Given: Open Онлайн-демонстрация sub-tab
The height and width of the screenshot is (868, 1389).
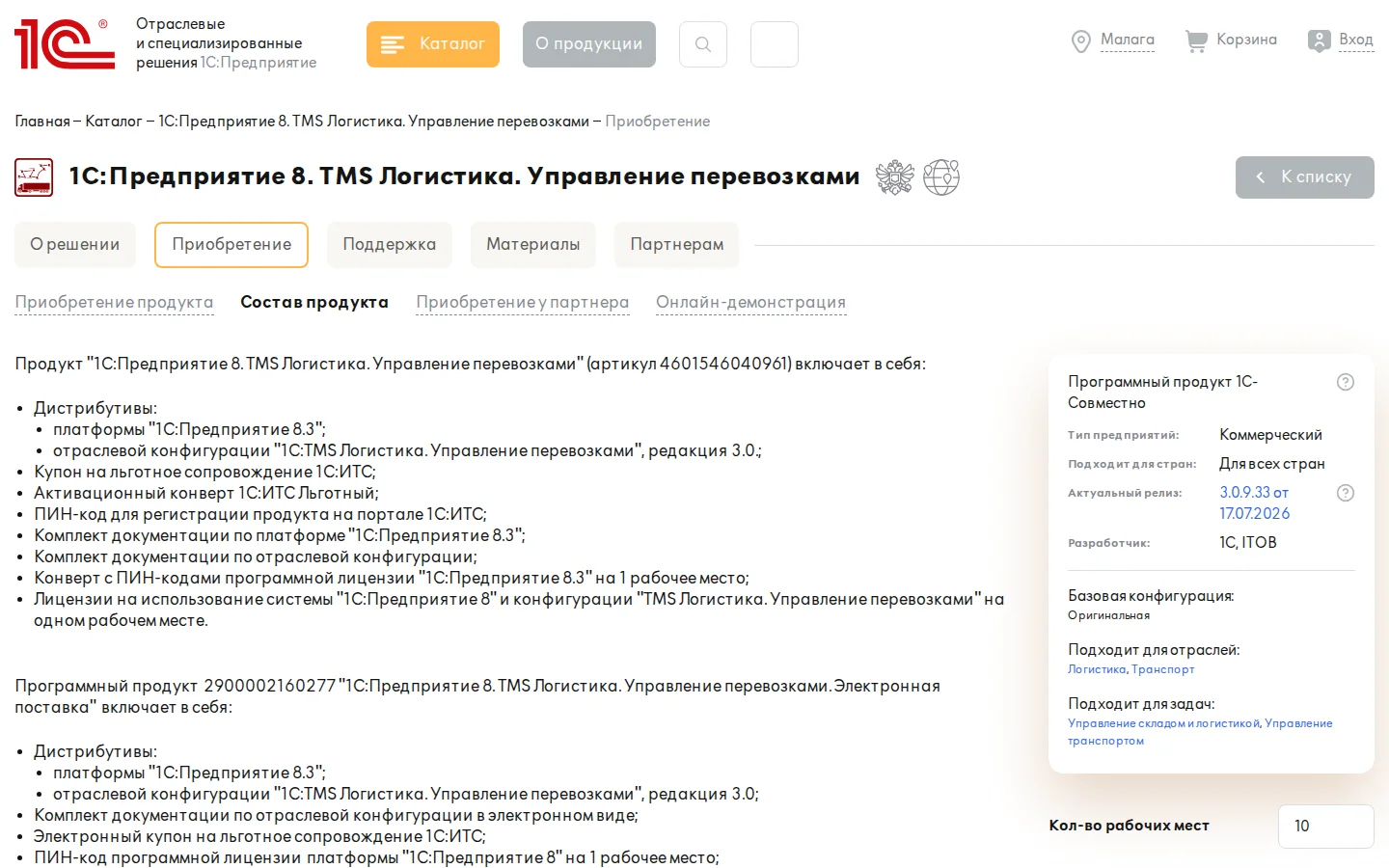Looking at the screenshot, I should (x=750, y=303).
